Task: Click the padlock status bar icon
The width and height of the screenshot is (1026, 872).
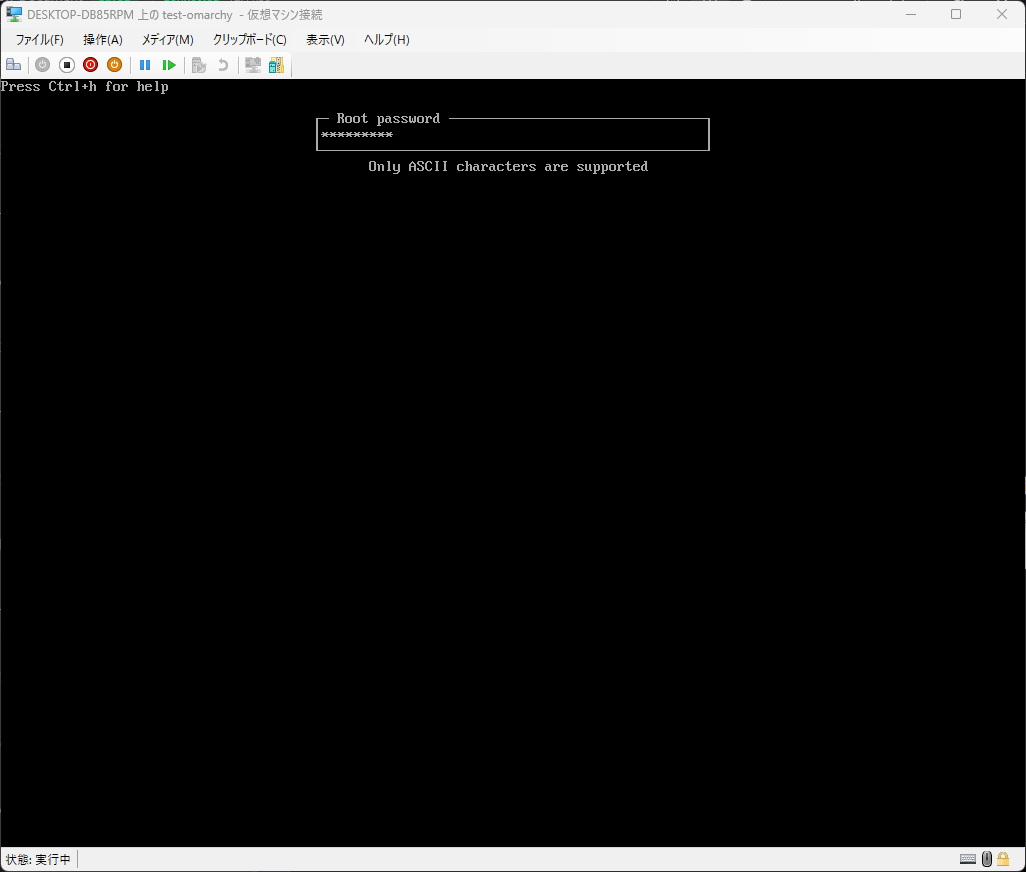Action: [1002, 859]
